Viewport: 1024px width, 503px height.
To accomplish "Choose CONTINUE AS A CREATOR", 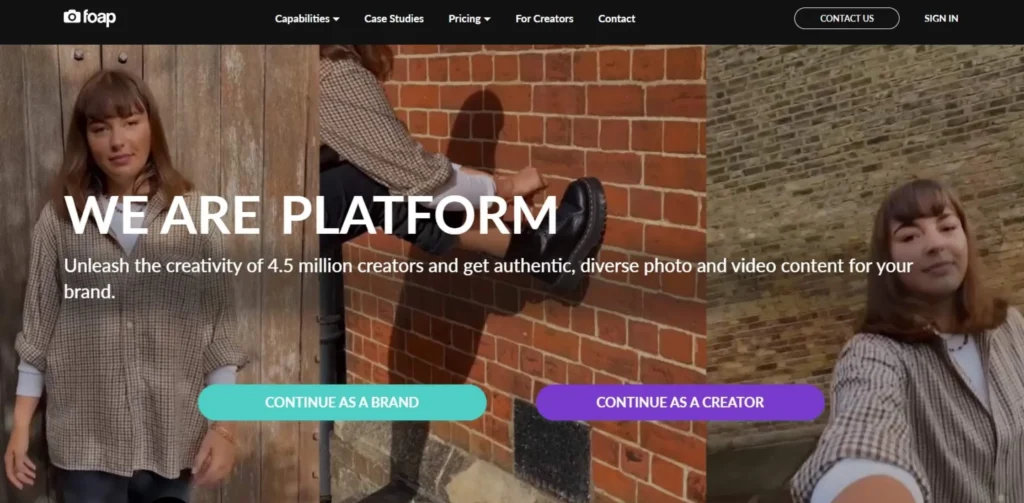I will pos(680,402).
